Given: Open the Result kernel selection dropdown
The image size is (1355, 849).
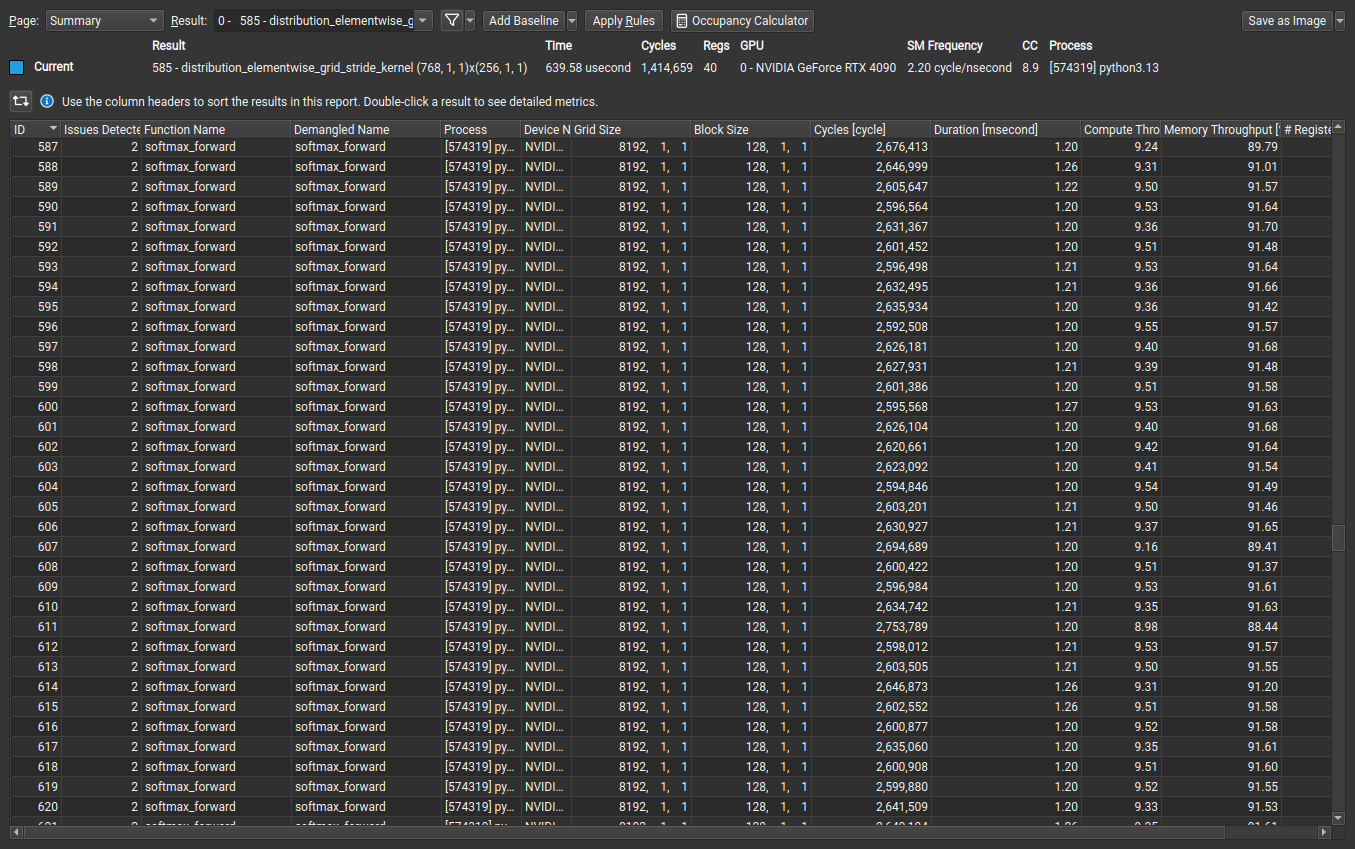Looking at the screenshot, I should [324, 20].
